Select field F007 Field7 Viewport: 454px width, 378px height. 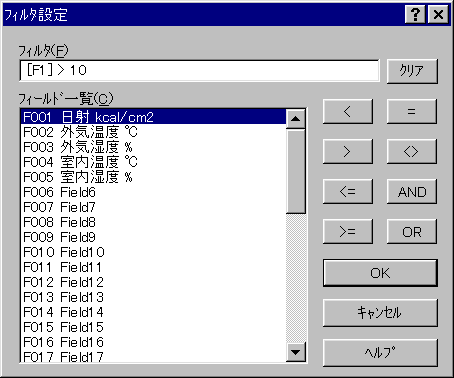coord(153,207)
